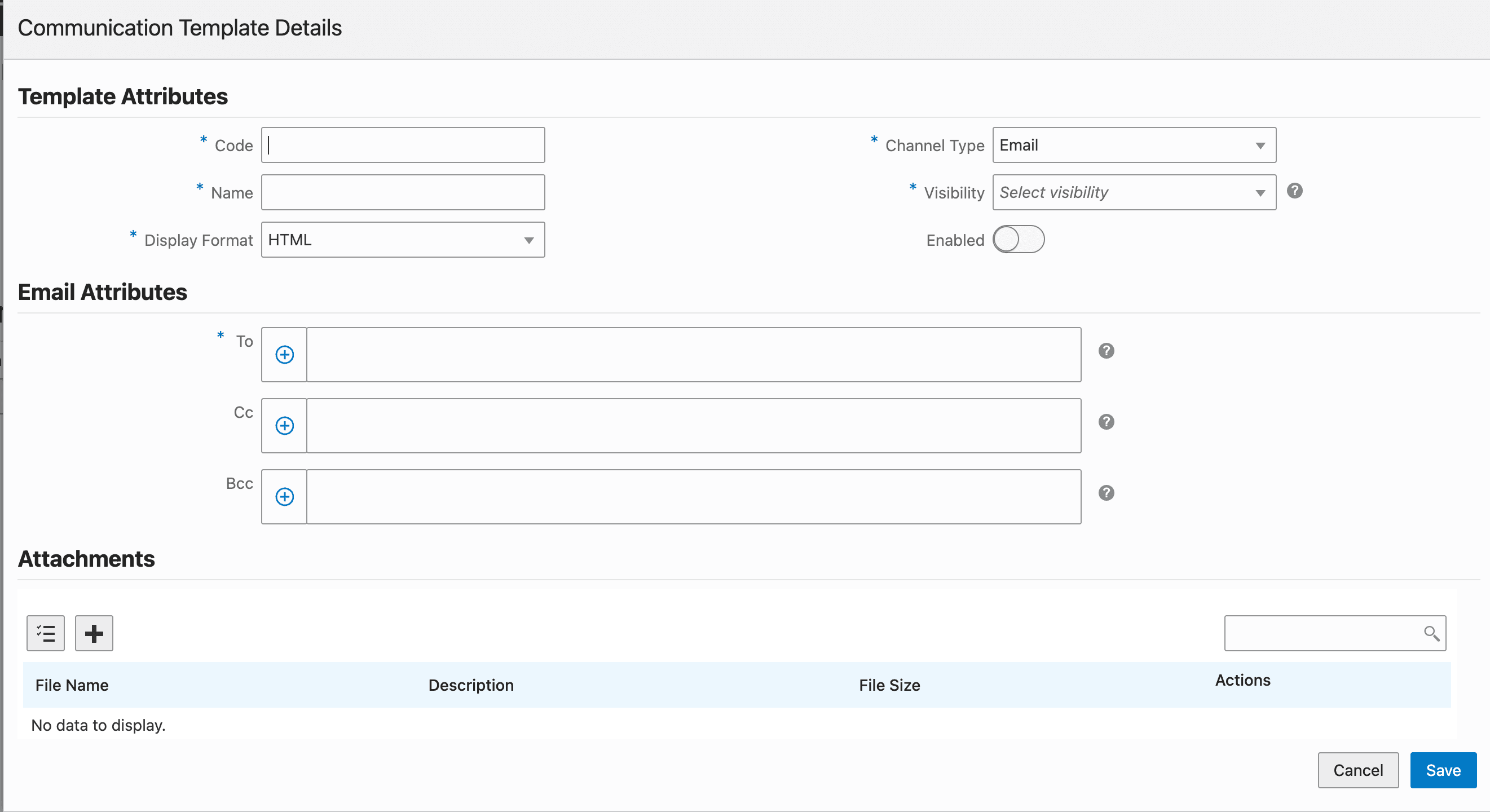The image size is (1490, 812).
Task: Add a new attachment with the plus icon
Action: point(93,633)
